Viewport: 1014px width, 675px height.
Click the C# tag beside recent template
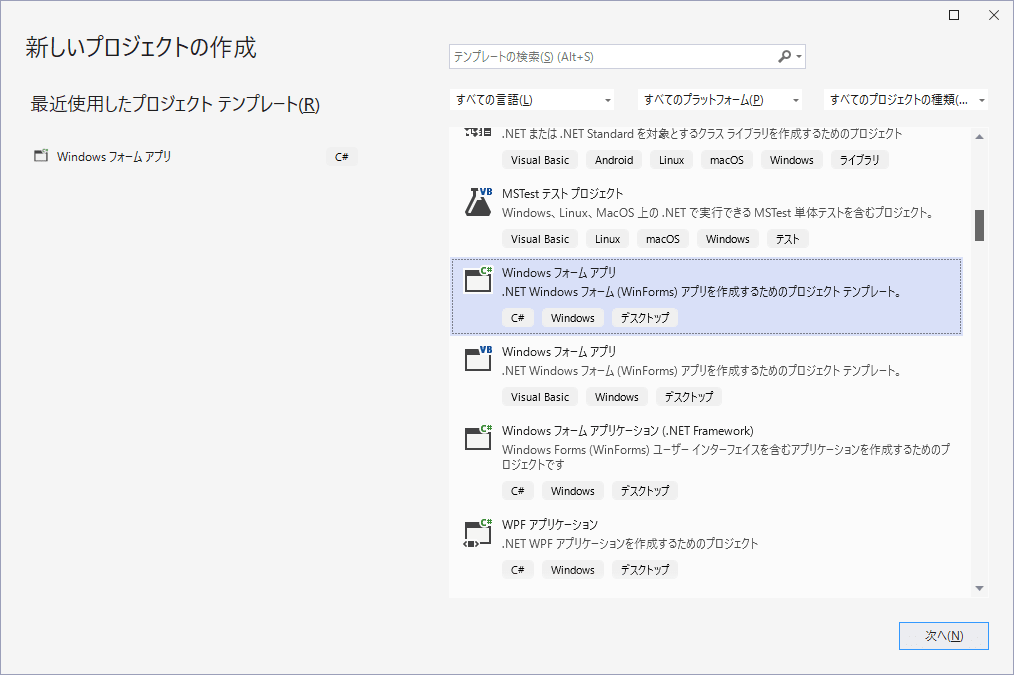(341, 156)
